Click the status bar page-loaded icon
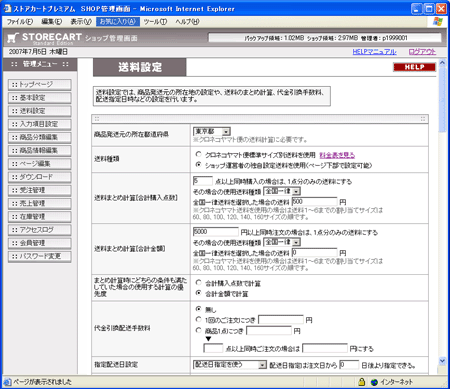The height and width of the screenshot is (389, 450). [x=7, y=382]
